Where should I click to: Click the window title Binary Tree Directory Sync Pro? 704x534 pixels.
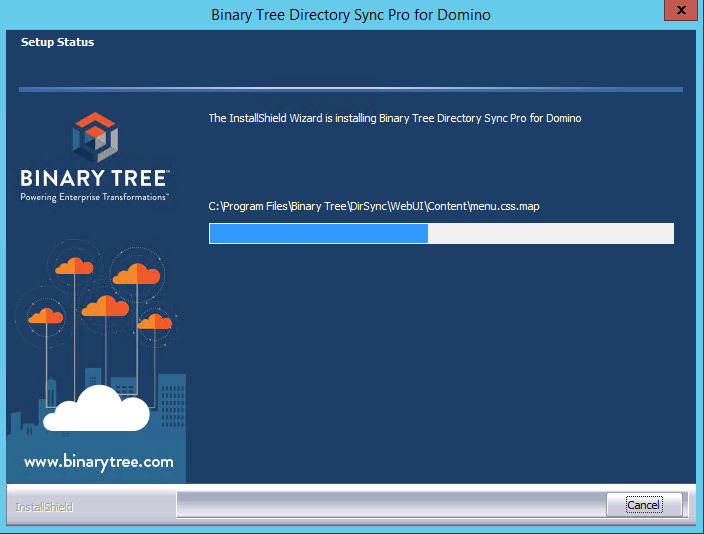(x=351, y=15)
